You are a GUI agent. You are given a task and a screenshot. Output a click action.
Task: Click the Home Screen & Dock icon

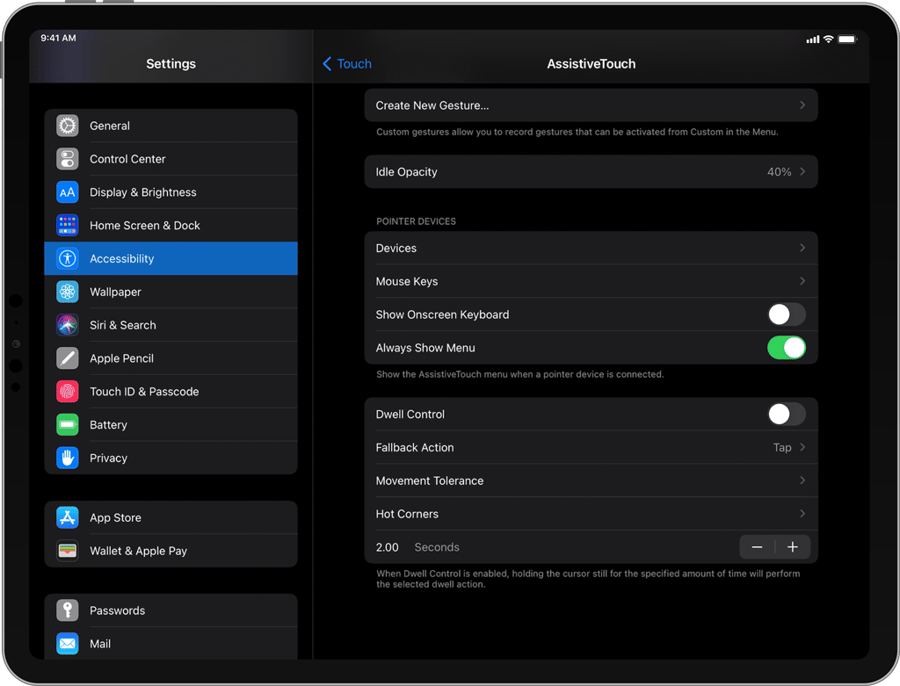67,225
